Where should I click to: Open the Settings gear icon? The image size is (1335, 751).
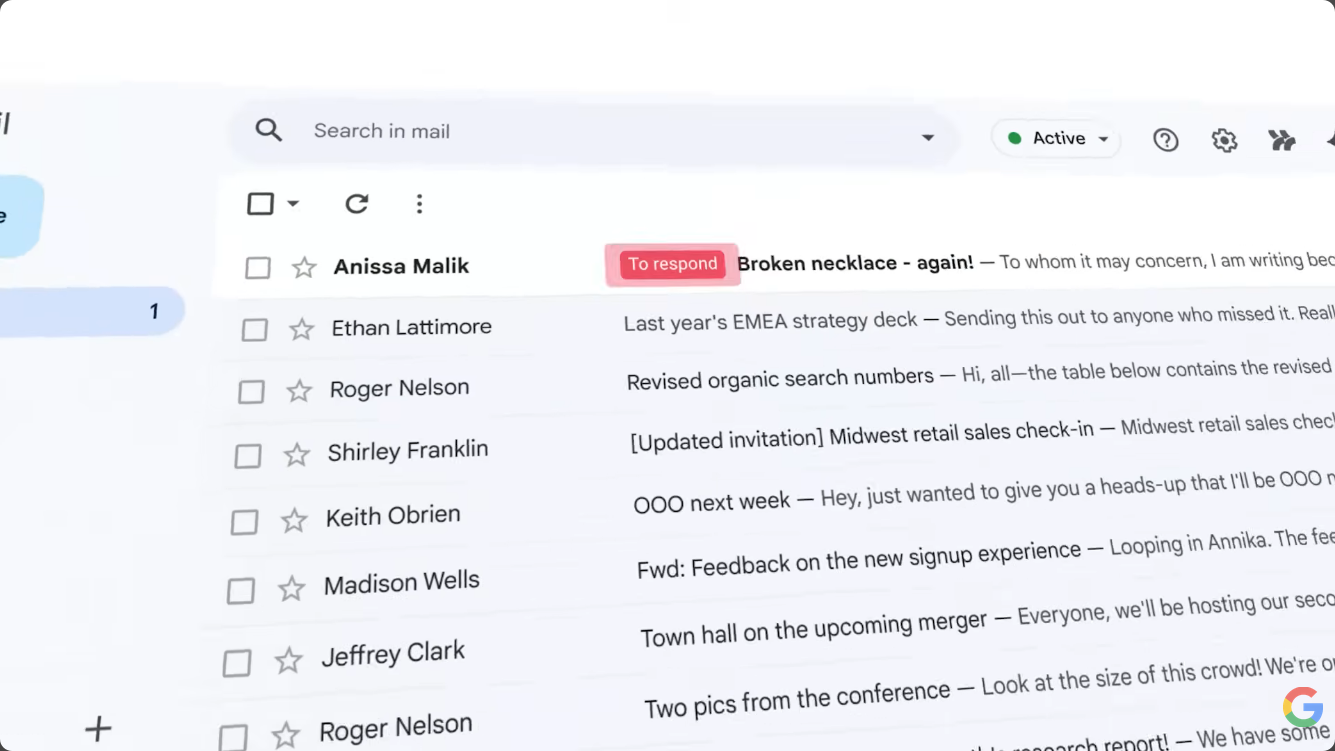(x=1224, y=140)
